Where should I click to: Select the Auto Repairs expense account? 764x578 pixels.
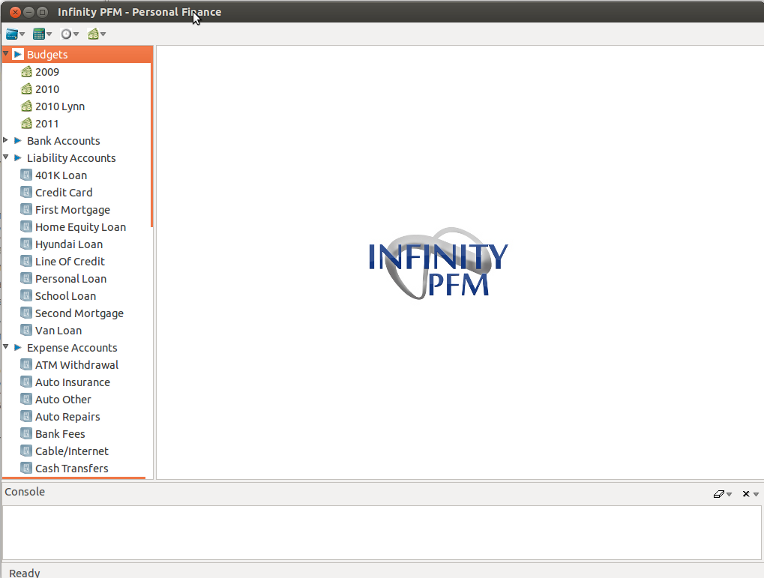pos(67,417)
